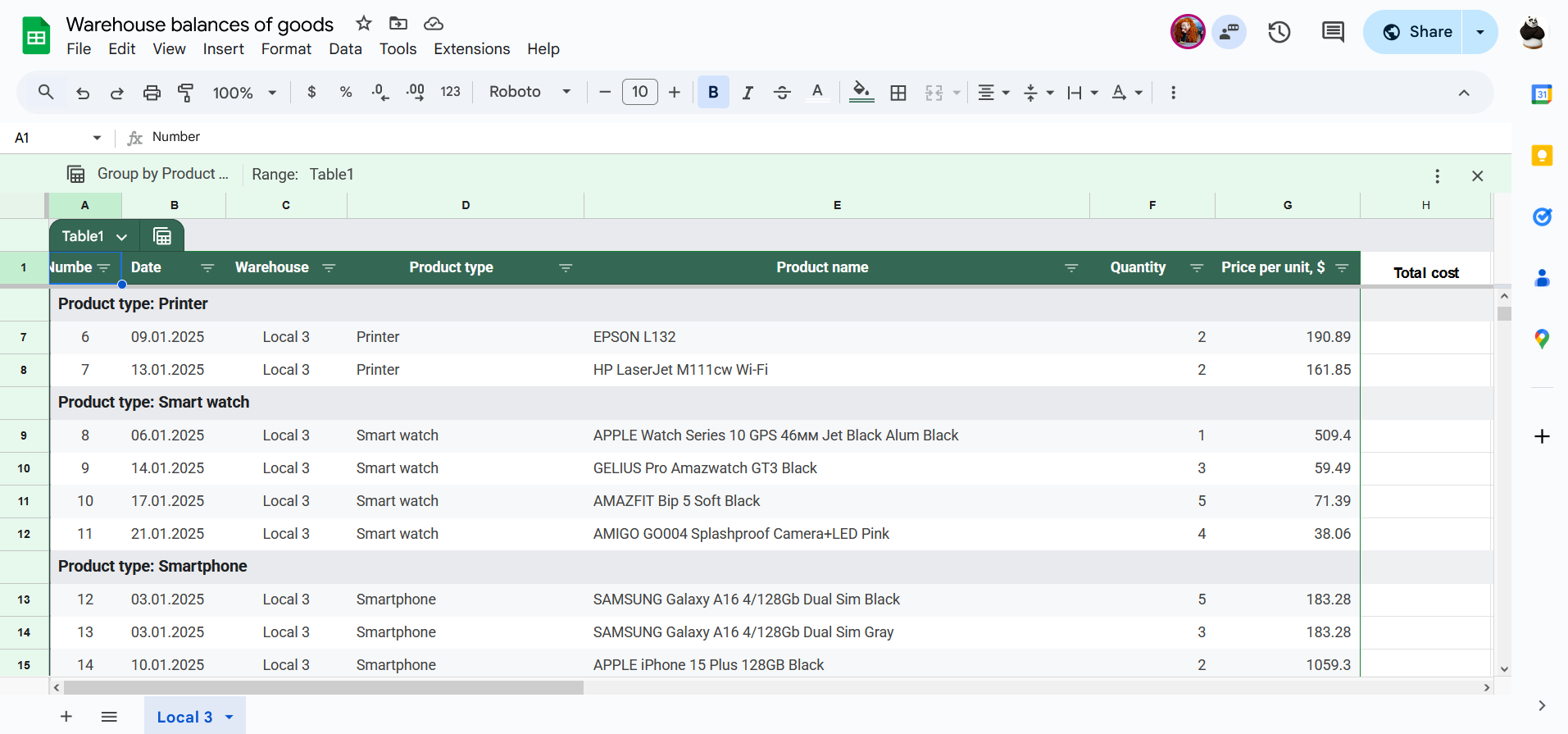Open more number formats 123
1568x734 pixels.
click(x=450, y=92)
